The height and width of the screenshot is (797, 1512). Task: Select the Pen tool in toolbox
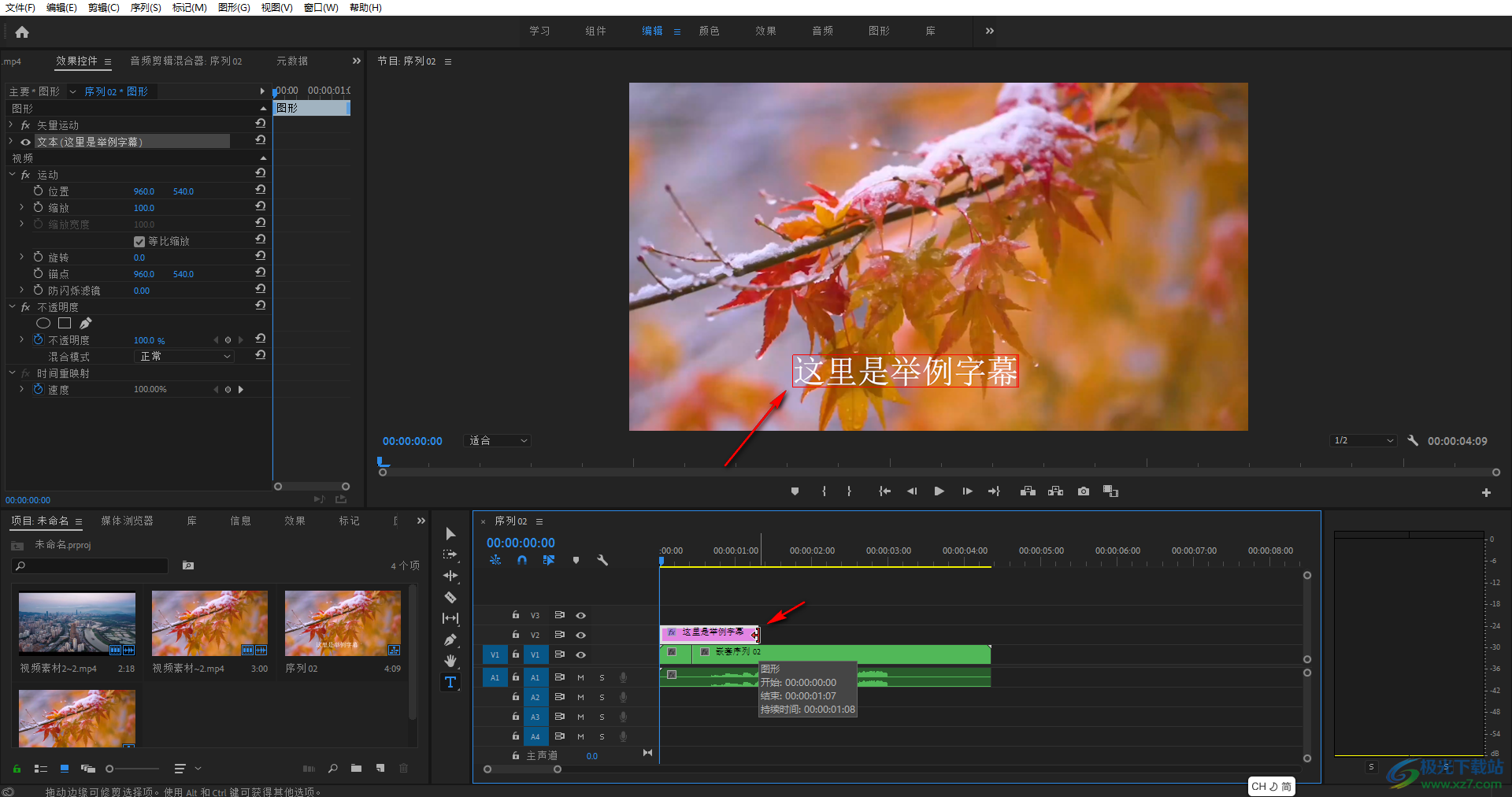coord(450,639)
